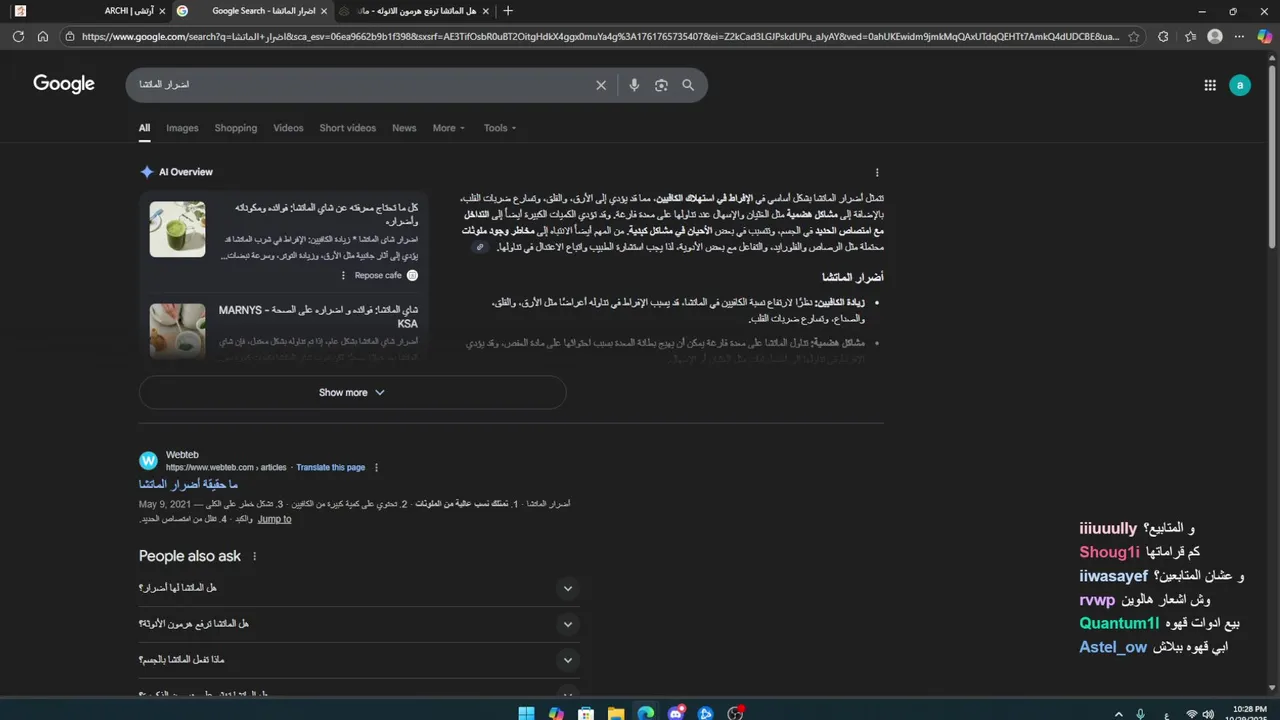The image size is (1280, 720).
Task: Open AI Overview three-dot options
Action: point(877,172)
